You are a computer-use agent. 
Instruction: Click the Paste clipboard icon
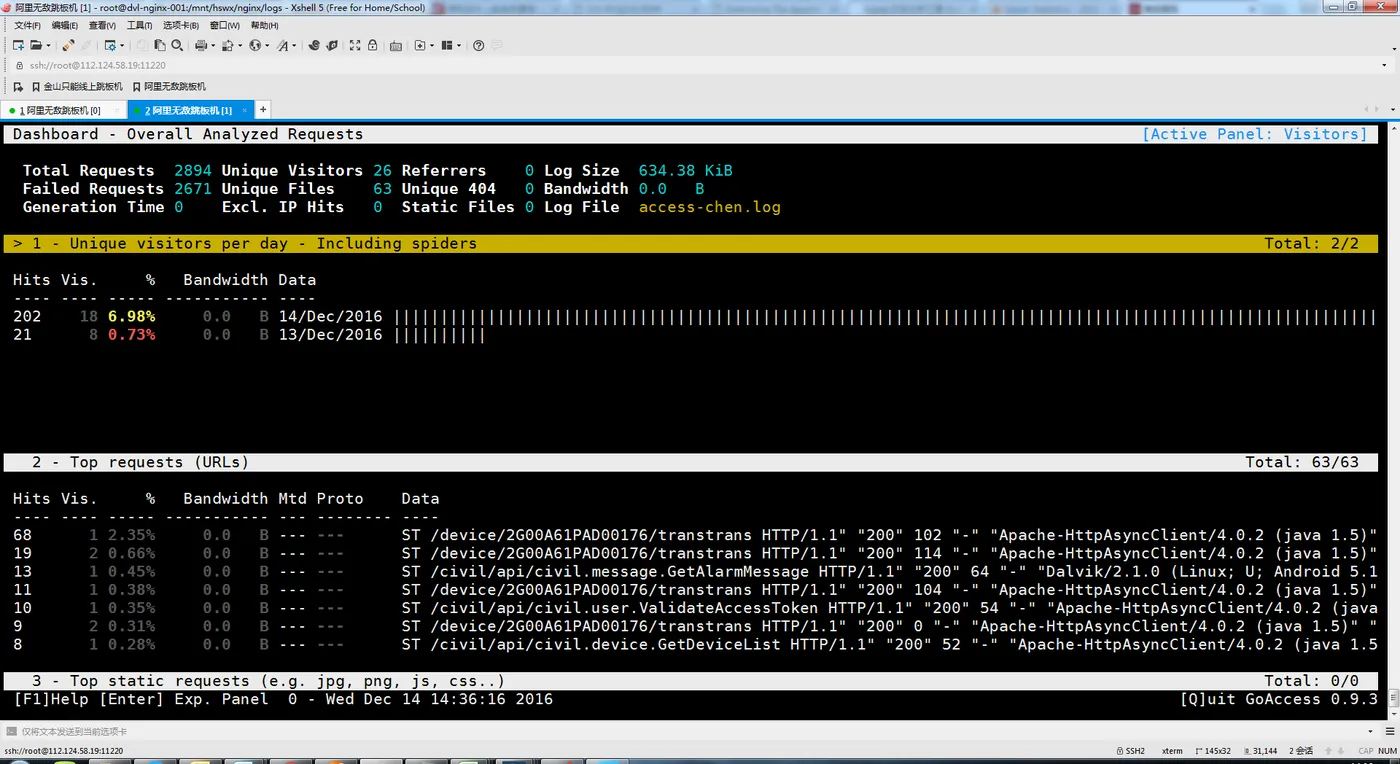pyautogui.click(x=159, y=45)
